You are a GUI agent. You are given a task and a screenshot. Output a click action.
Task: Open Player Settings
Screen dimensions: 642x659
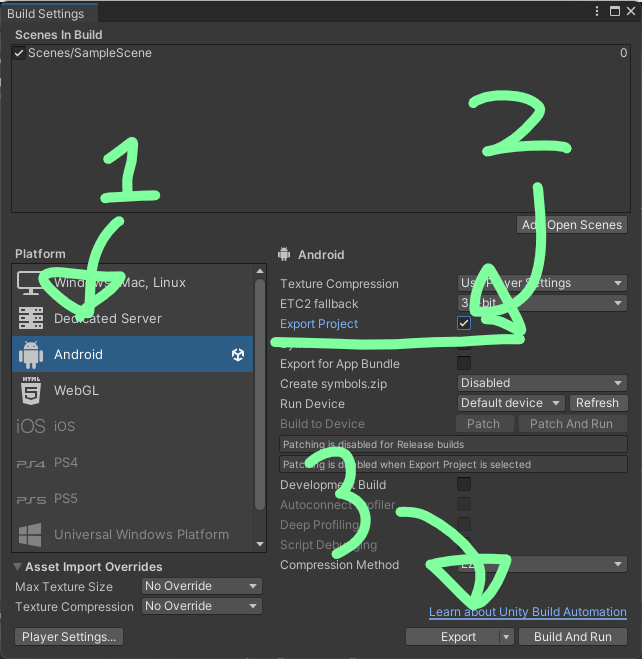point(69,637)
